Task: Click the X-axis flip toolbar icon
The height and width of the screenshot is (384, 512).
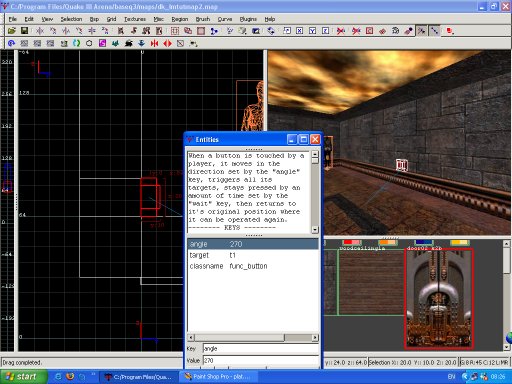Action: click(x=40, y=31)
